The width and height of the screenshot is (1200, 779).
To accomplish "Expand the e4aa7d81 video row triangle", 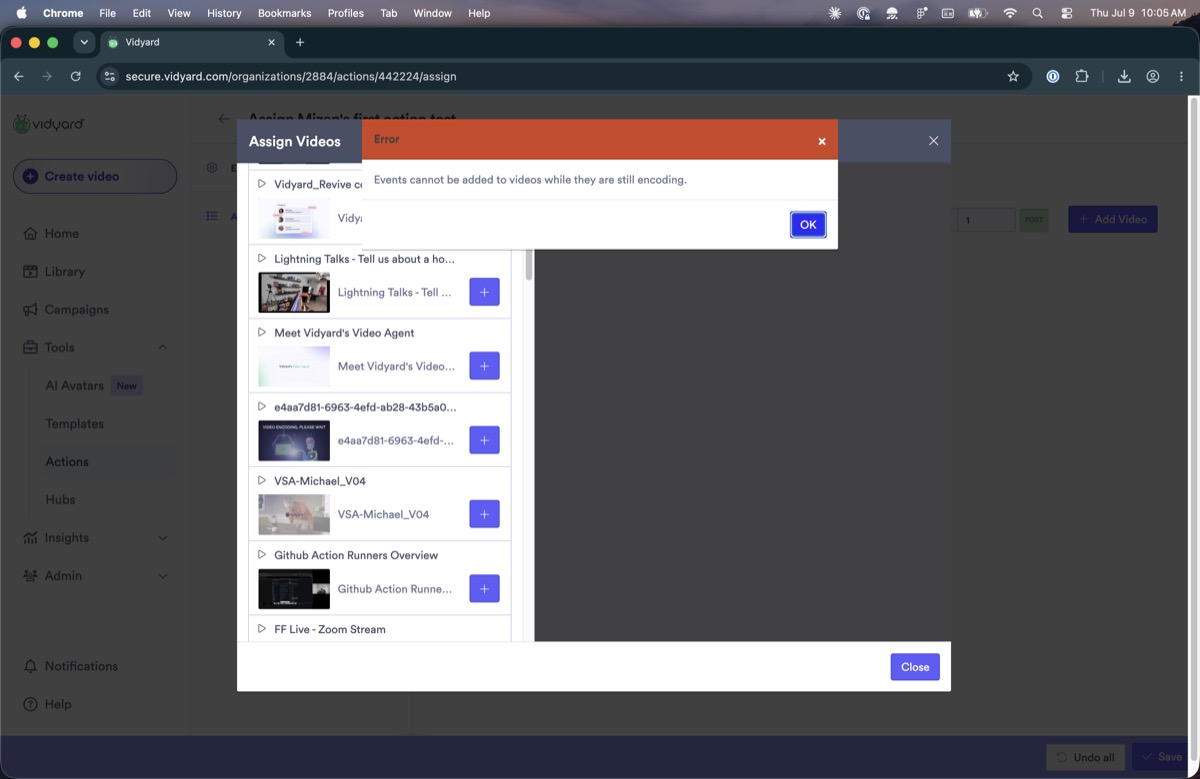I will pyautogui.click(x=262, y=406).
